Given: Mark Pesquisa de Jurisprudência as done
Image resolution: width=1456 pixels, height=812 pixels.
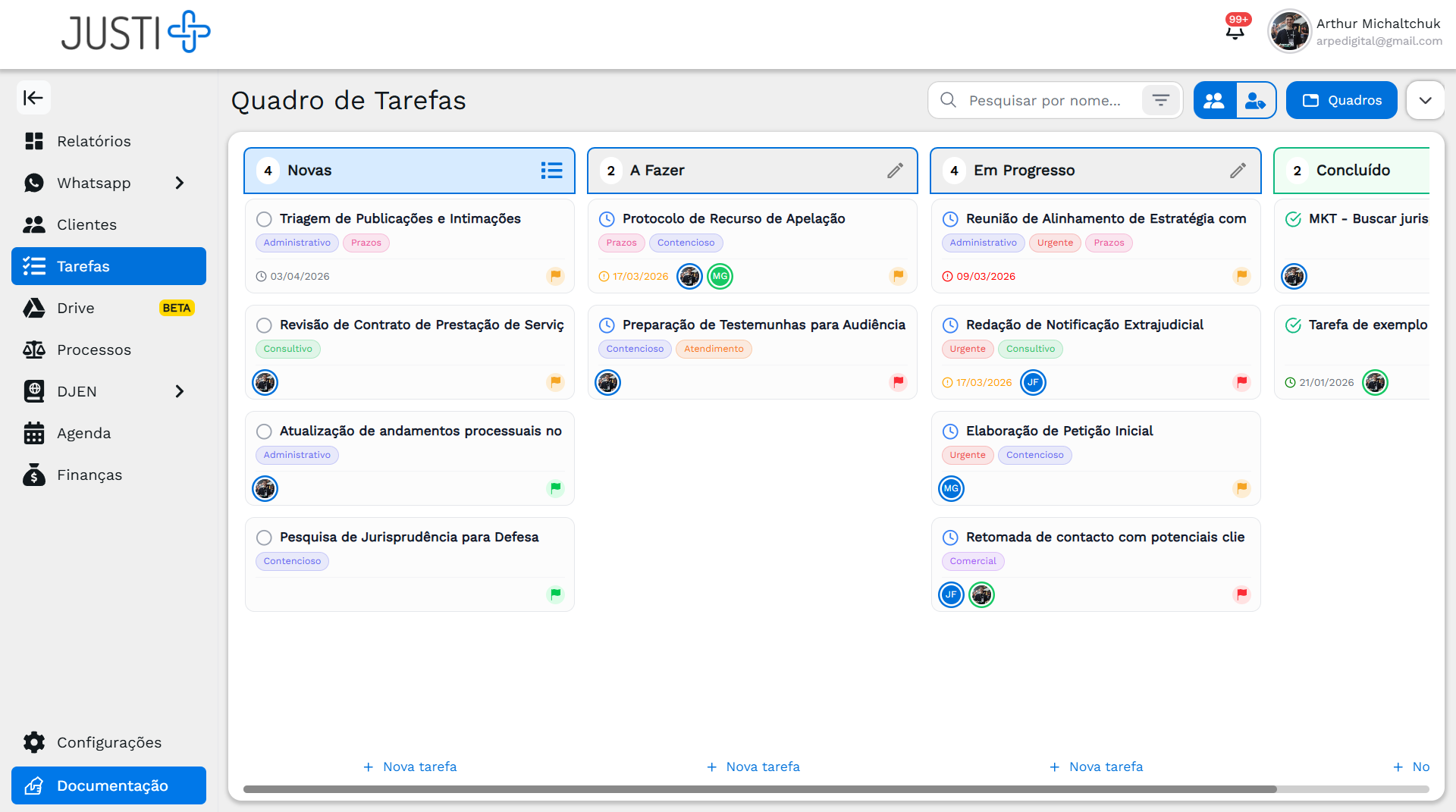Looking at the screenshot, I should [264, 538].
